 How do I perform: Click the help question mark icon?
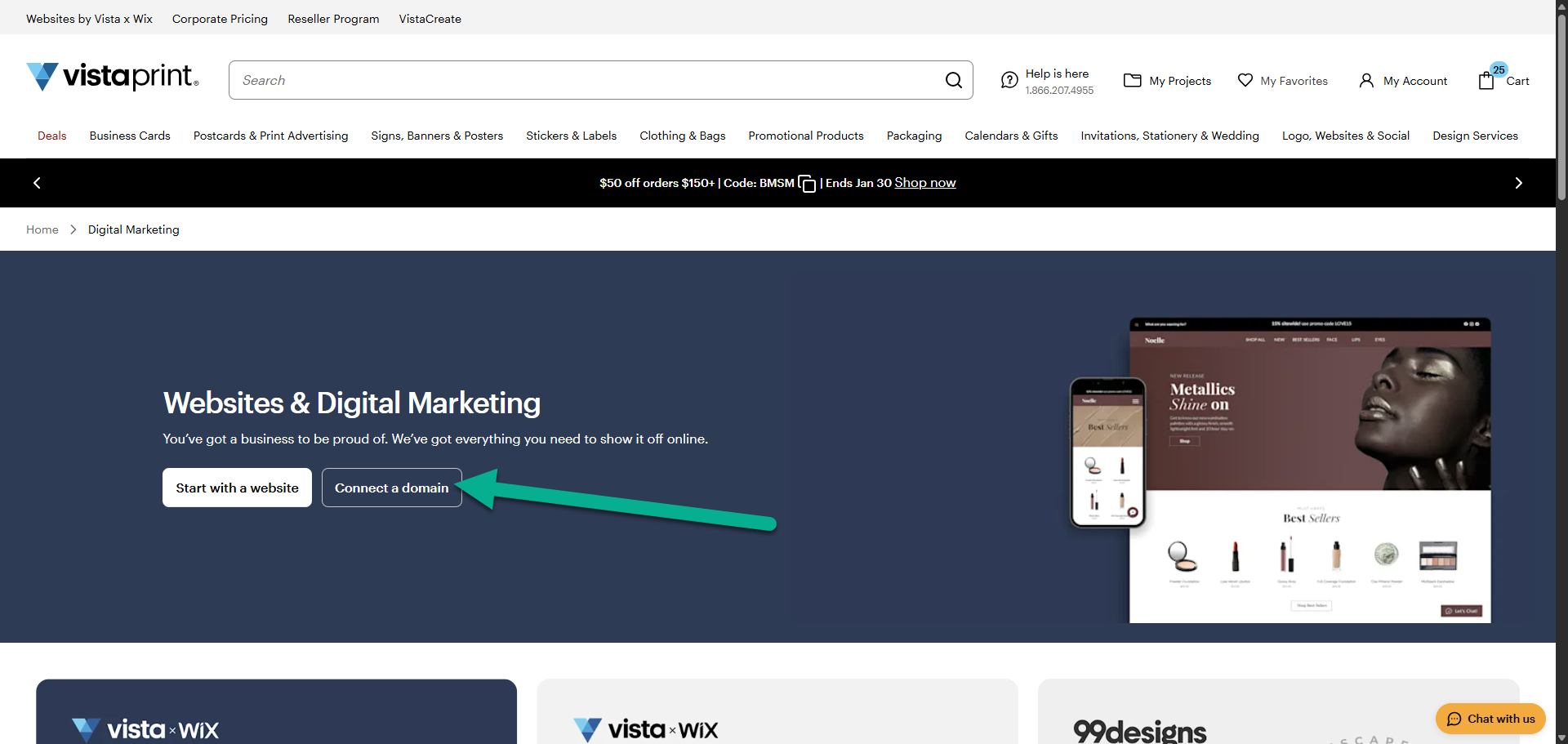click(x=1009, y=80)
